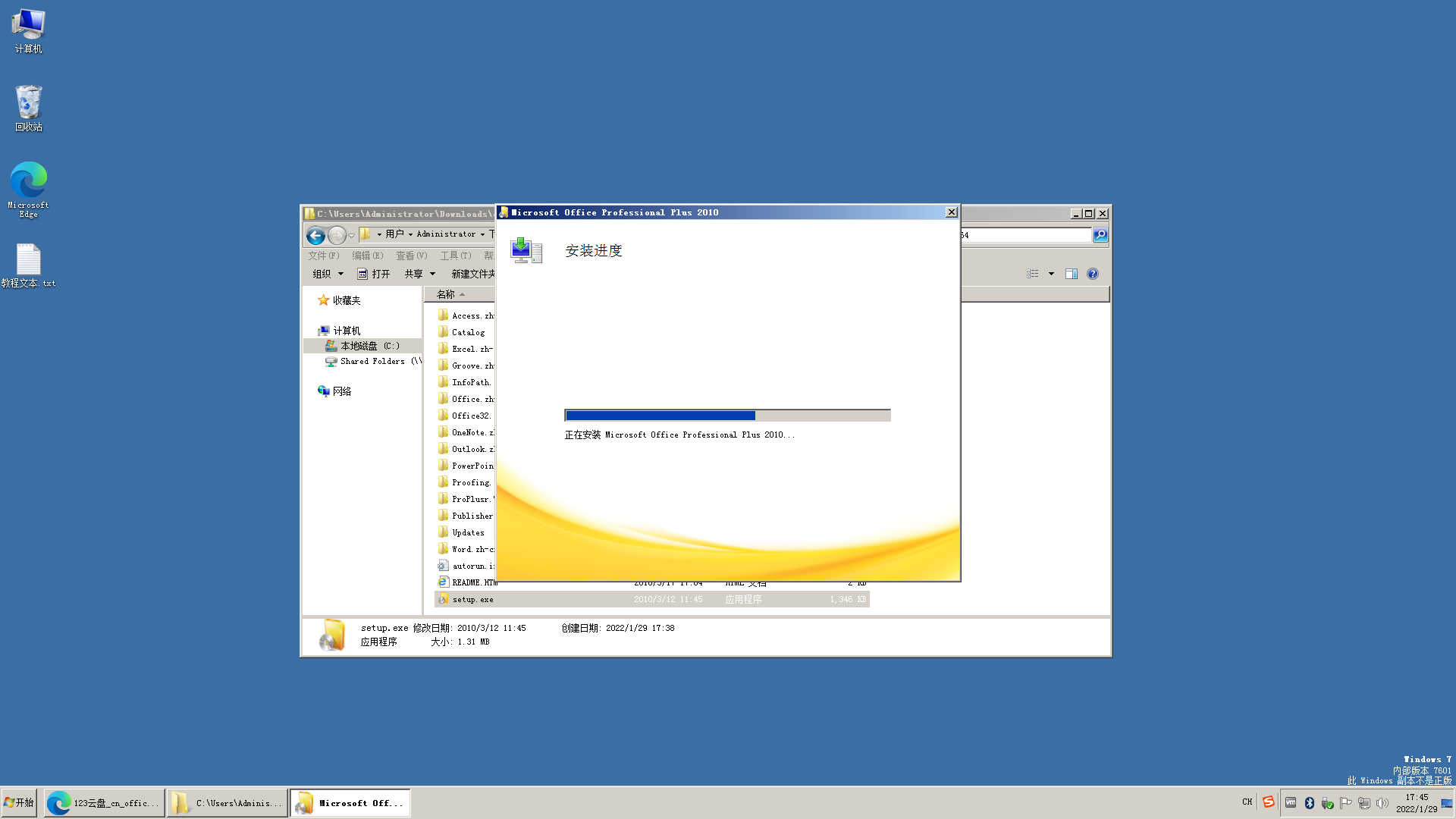Open the 编辑(E) menu in Explorer
The width and height of the screenshot is (1456, 819).
368,256
